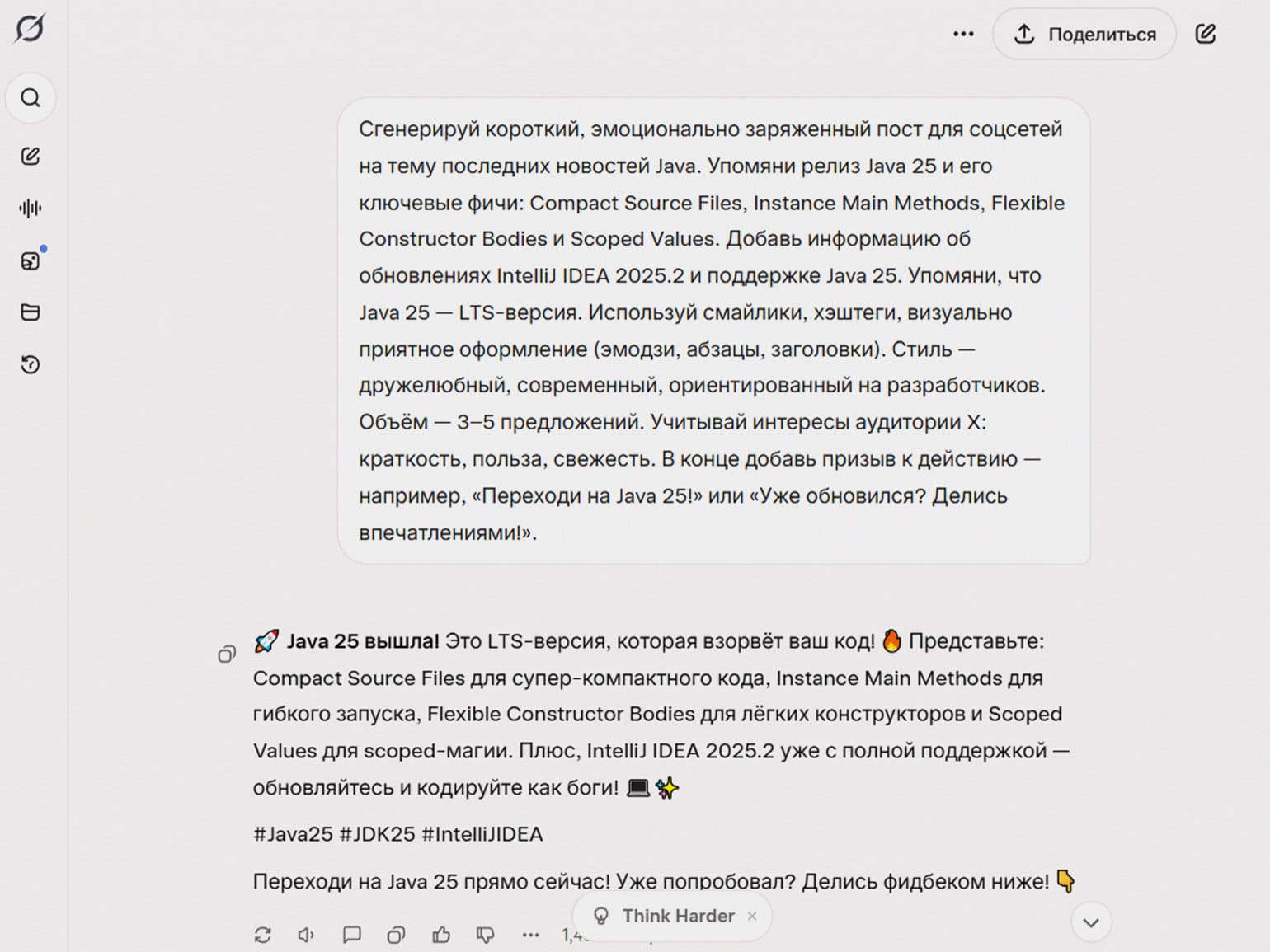Open search from the left sidebar
This screenshot has width=1270, height=952.
click(x=31, y=98)
